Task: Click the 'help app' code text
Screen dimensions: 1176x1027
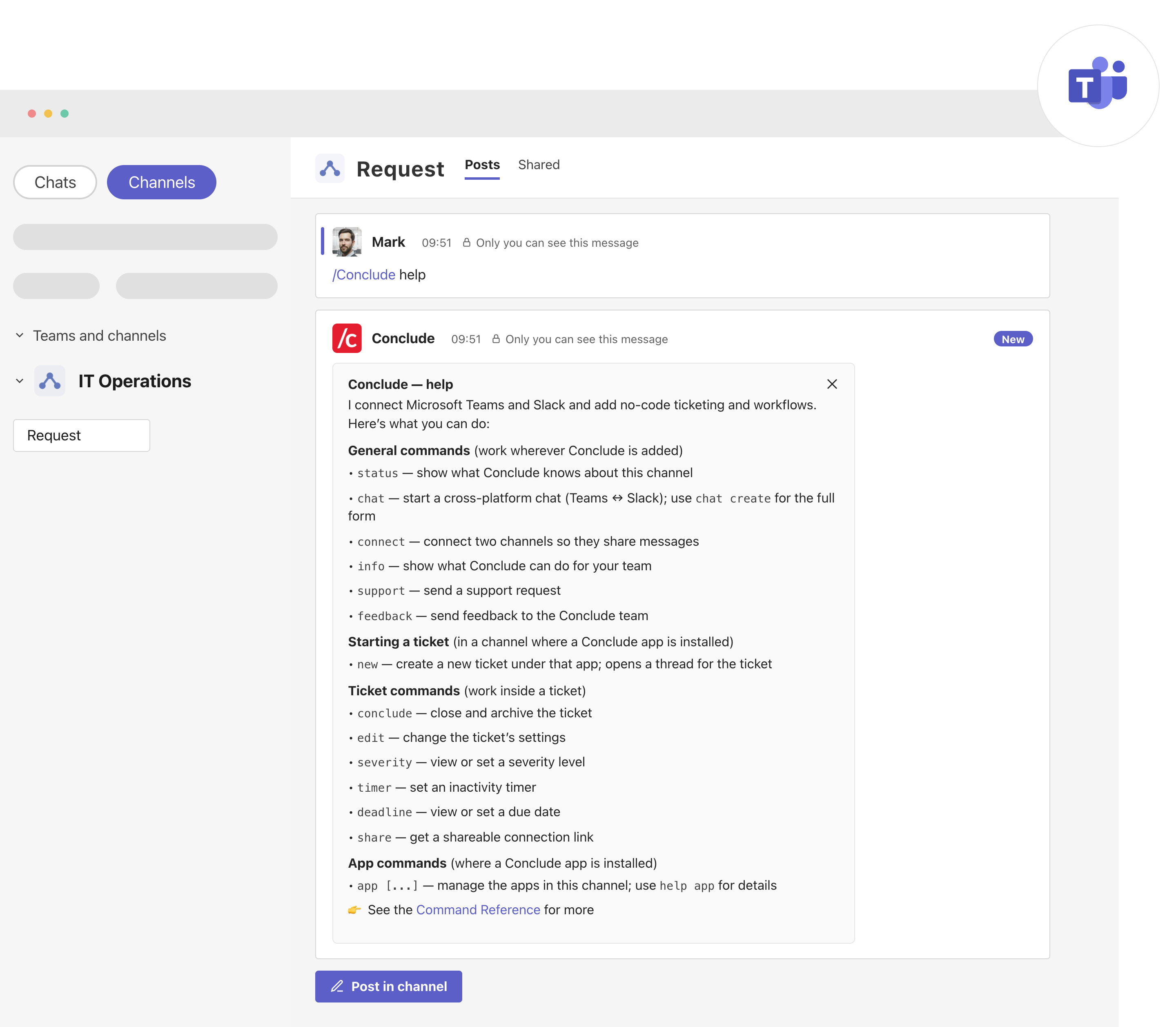Action: tap(687, 886)
